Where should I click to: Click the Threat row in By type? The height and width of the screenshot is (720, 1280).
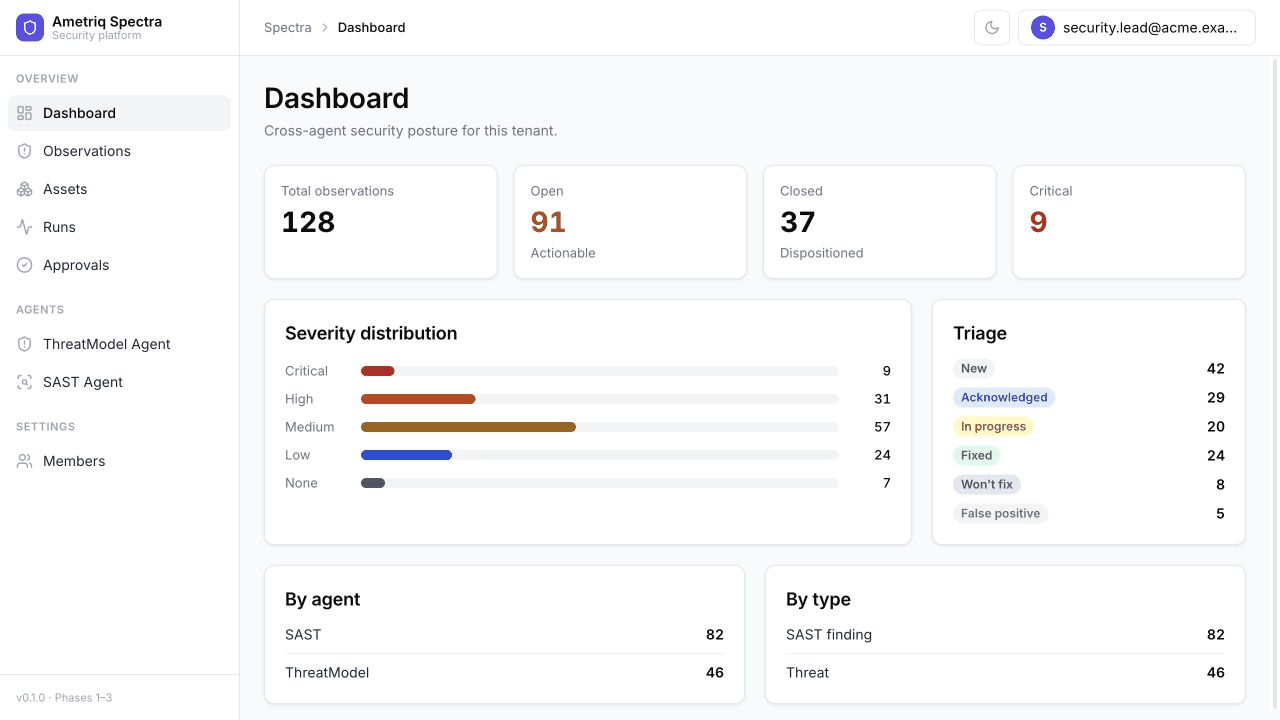coord(1005,672)
